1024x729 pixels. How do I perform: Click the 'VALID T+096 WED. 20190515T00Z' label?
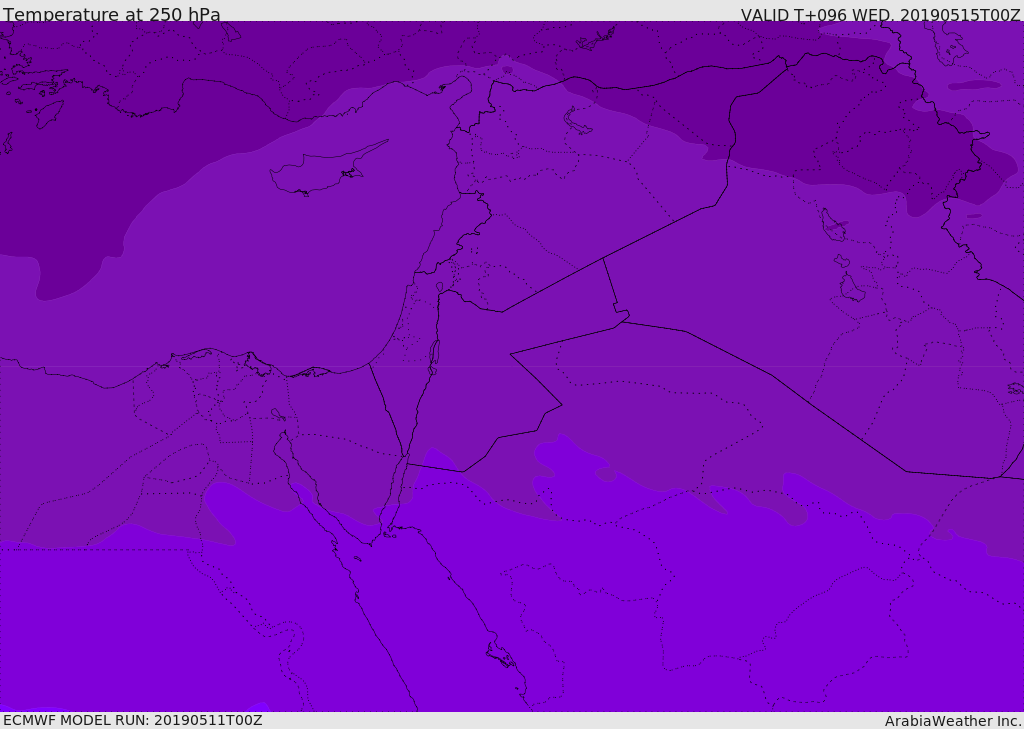coord(880,14)
